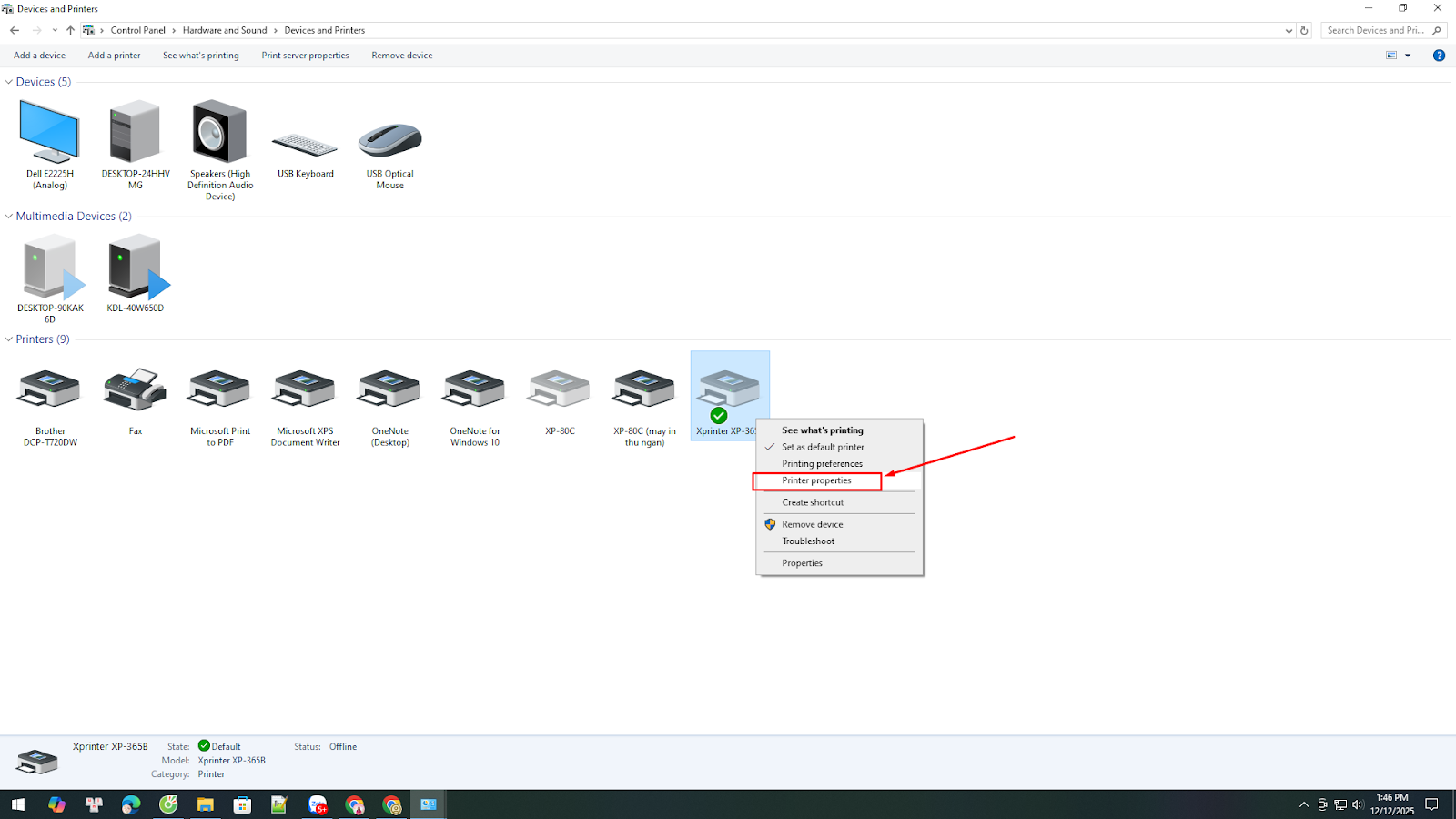The height and width of the screenshot is (819, 1456).
Task: Click Print server properties command
Action: point(305,56)
